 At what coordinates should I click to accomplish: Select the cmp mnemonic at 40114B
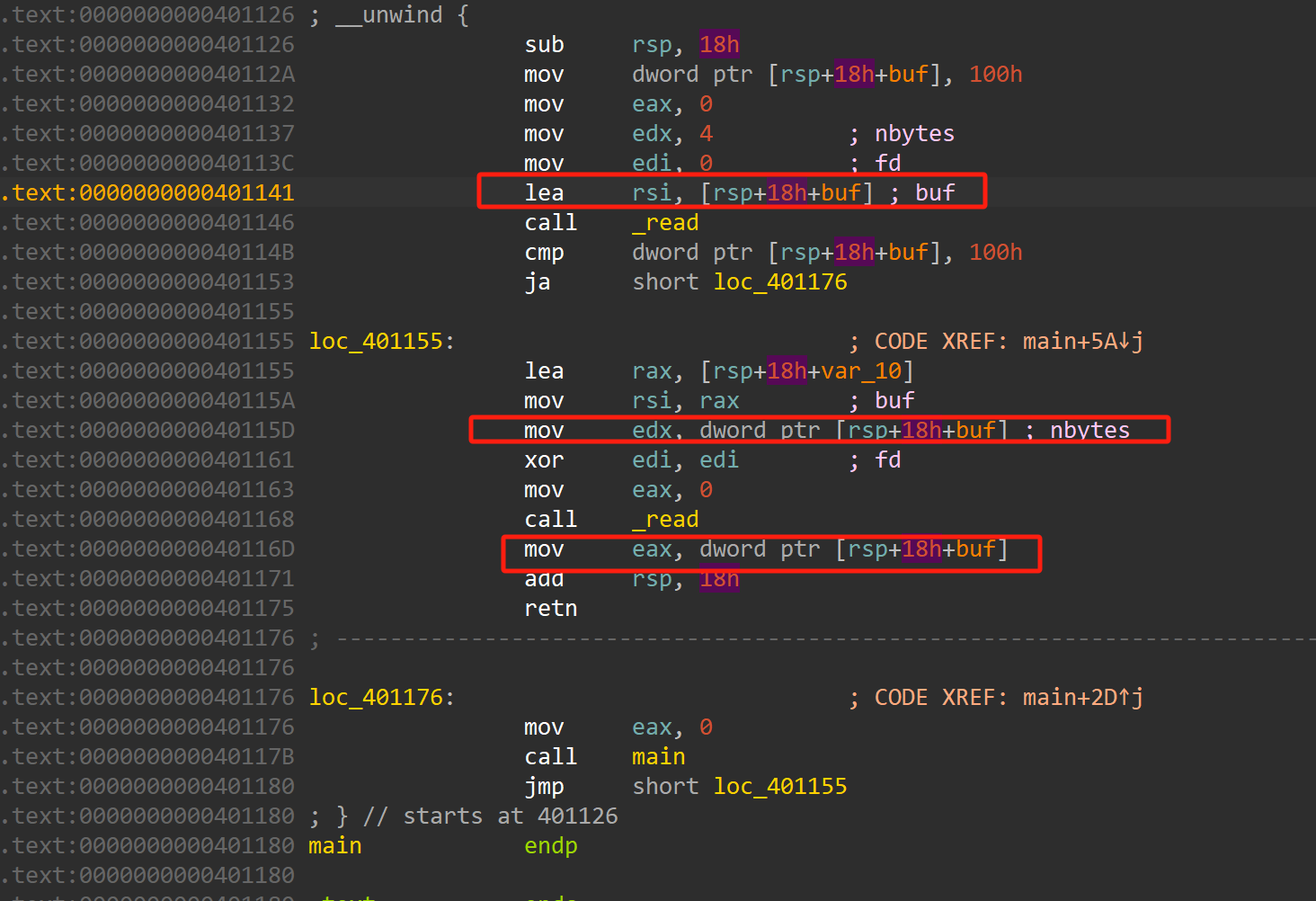[x=545, y=252]
